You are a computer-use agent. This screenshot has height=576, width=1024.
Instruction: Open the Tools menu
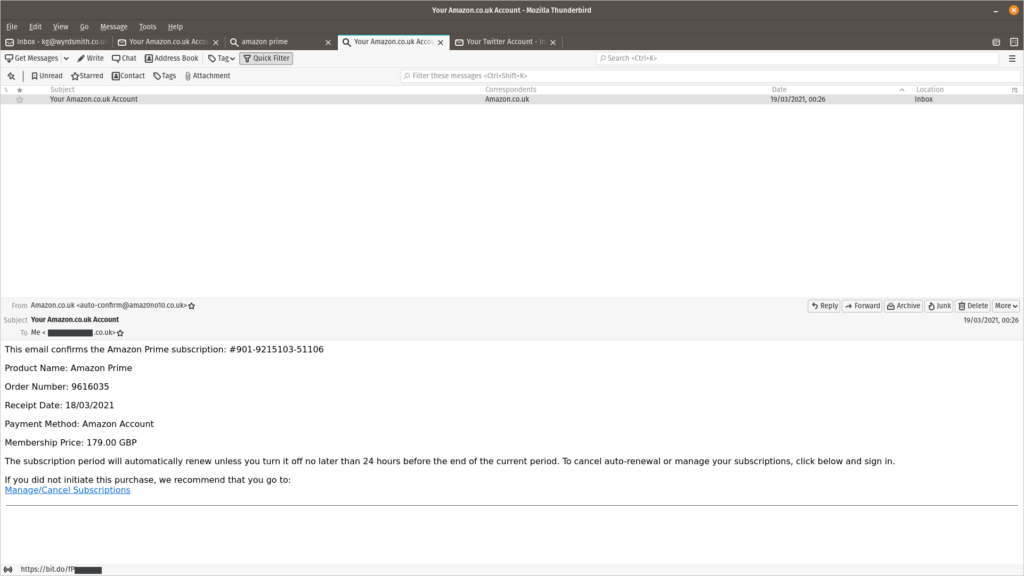point(148,27)
